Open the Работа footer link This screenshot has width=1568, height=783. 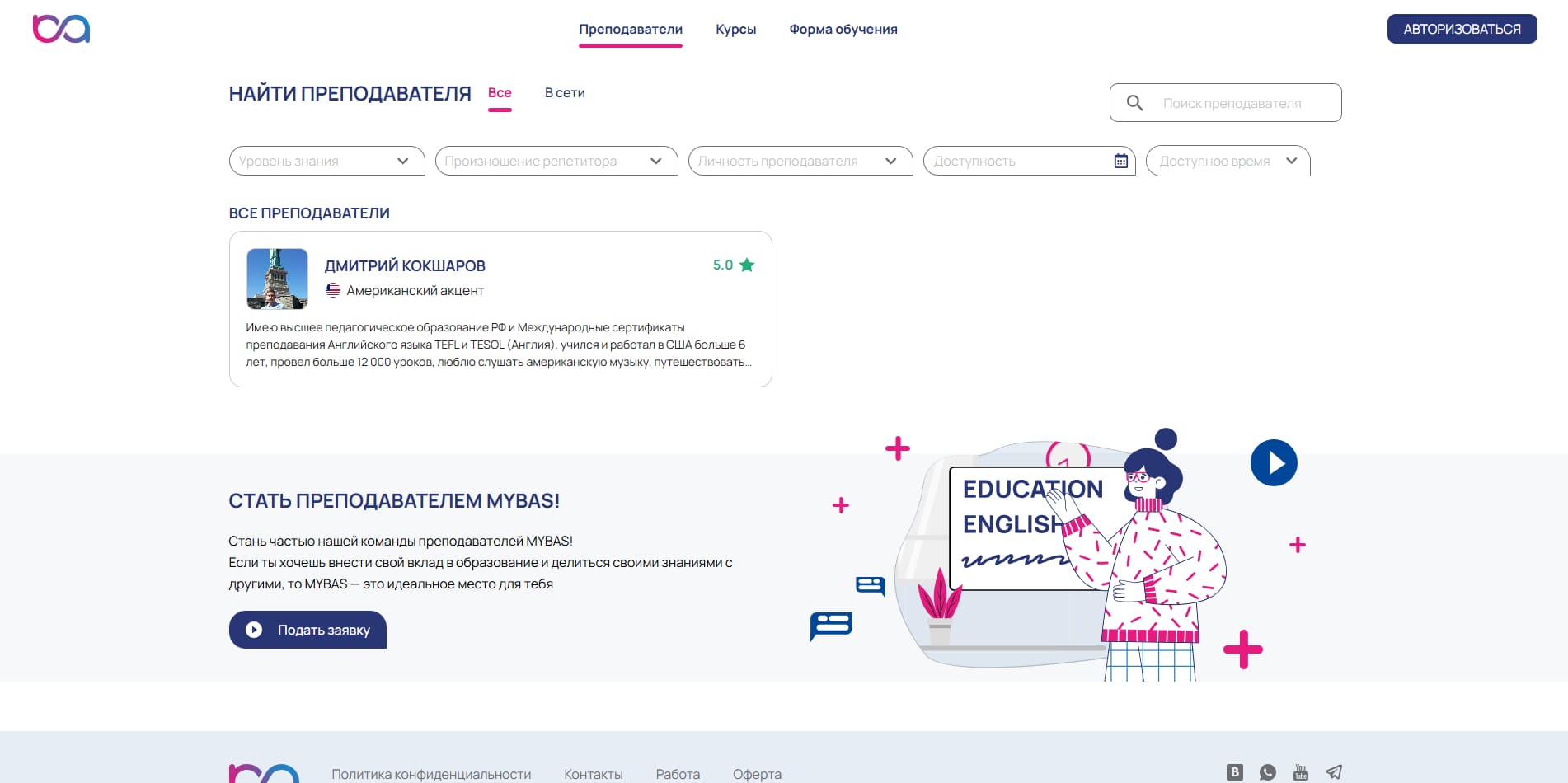point(678,774)
